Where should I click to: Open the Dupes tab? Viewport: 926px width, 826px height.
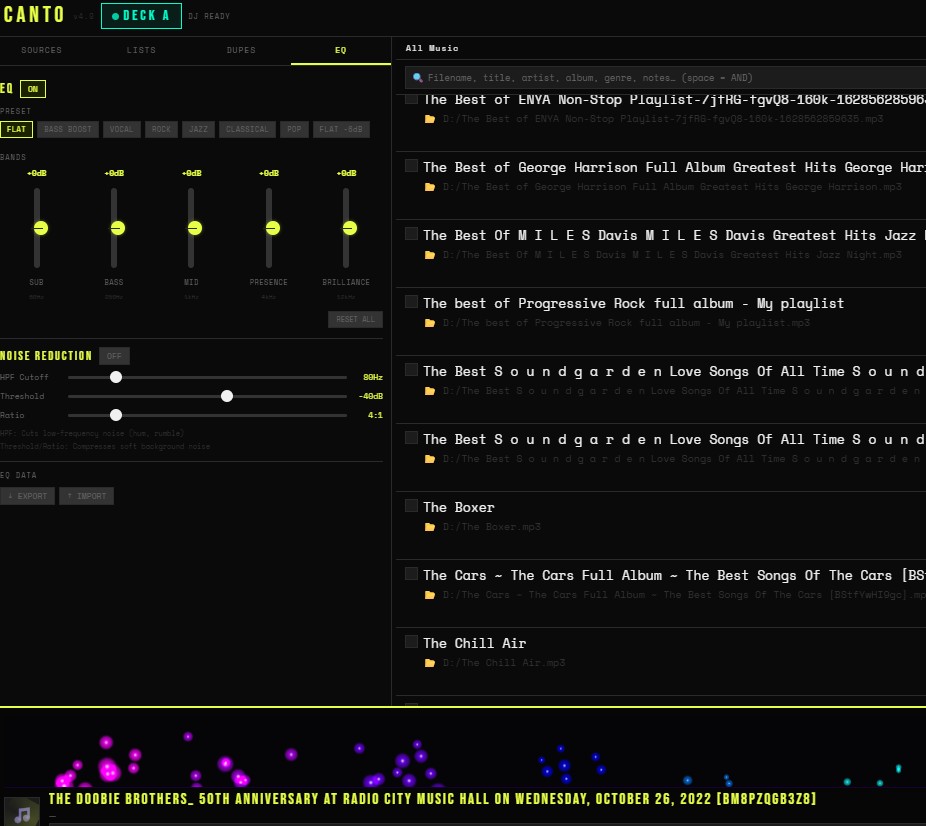pyautogui.click(x=241, y=50)
